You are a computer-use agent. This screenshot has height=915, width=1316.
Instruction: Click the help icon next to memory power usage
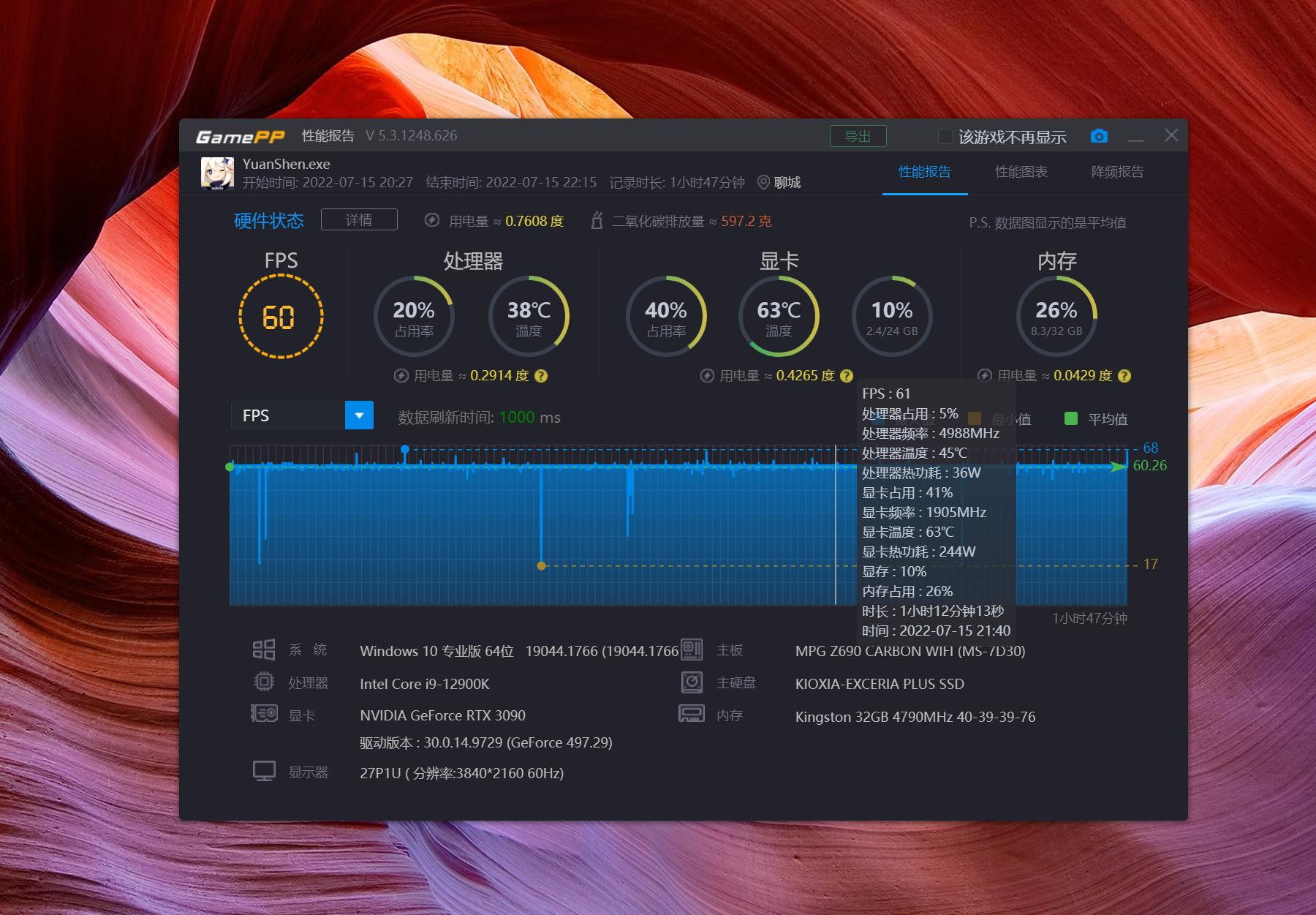(1124, 376)
